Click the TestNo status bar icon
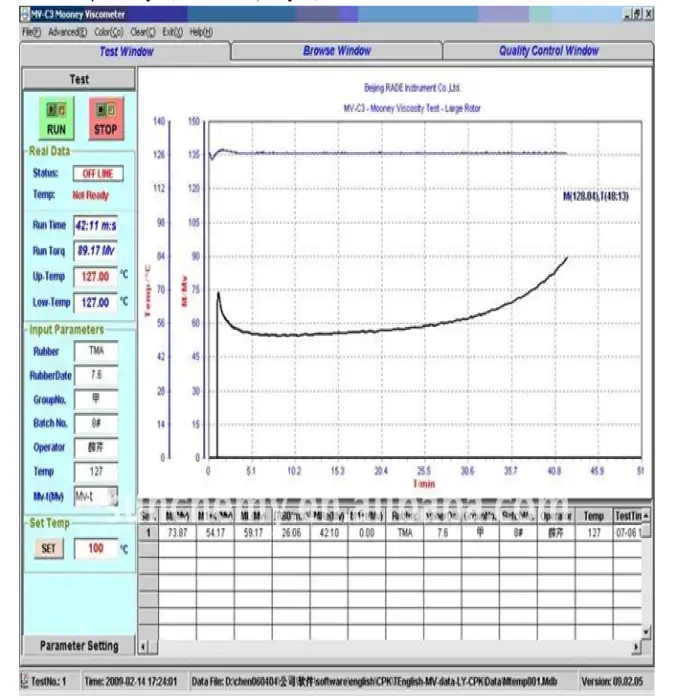700x700 pixels. (25, 680)
